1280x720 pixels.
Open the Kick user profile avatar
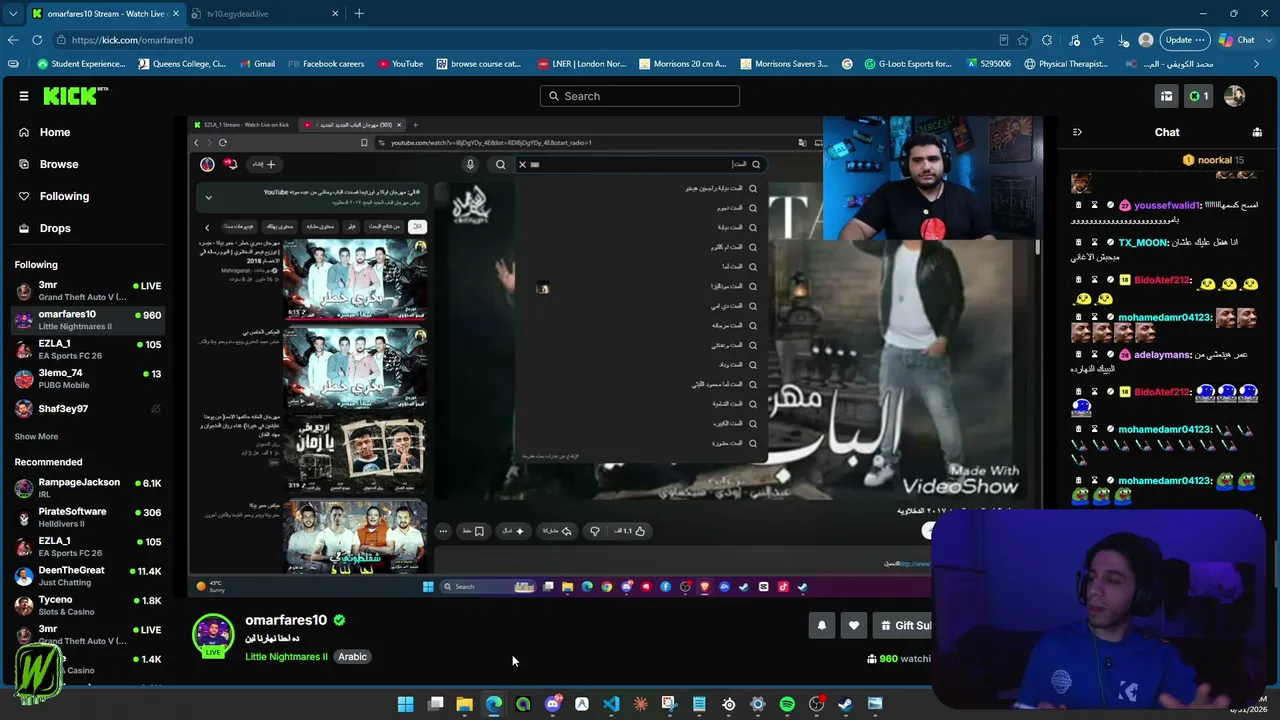1234,96
